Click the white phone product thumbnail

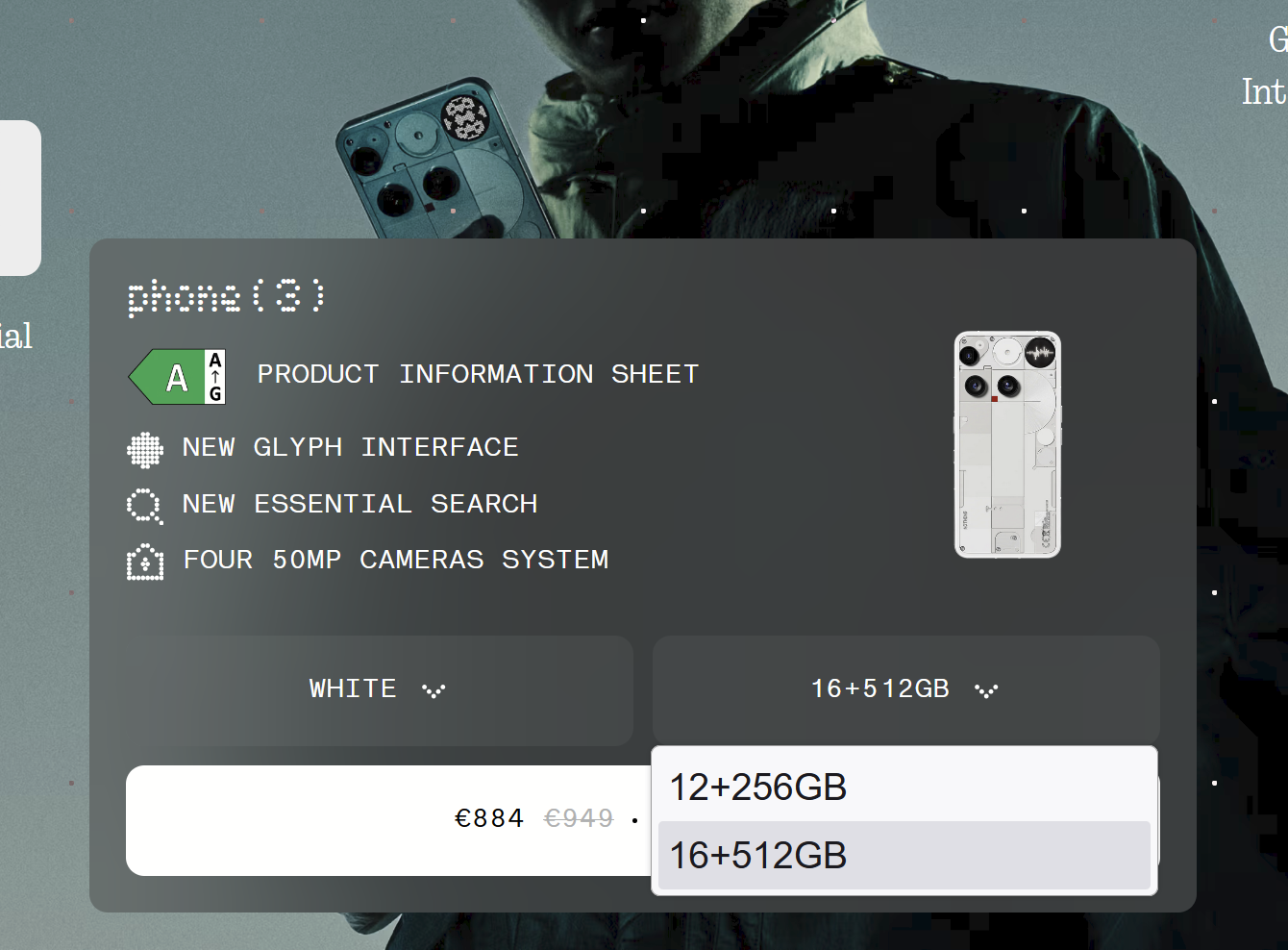1007,444
